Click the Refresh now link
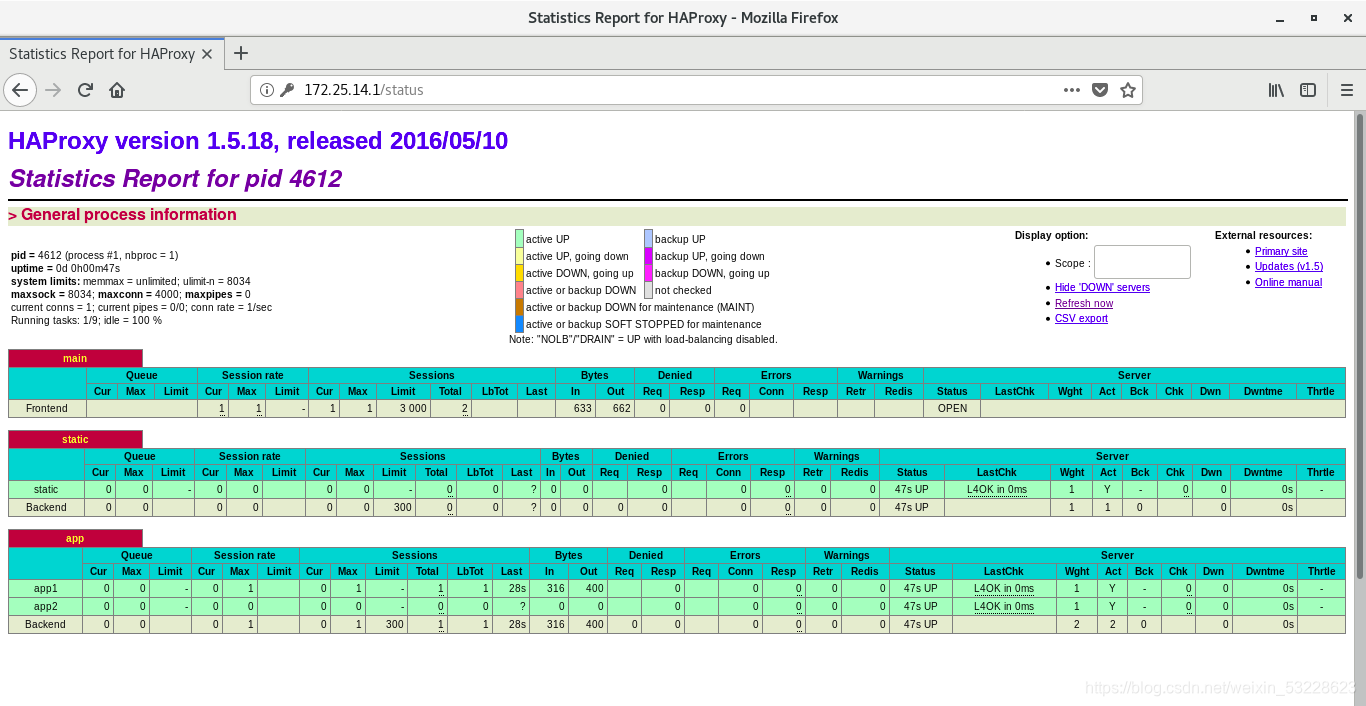Screen dimensions: 1366x706 (1084, 303)
